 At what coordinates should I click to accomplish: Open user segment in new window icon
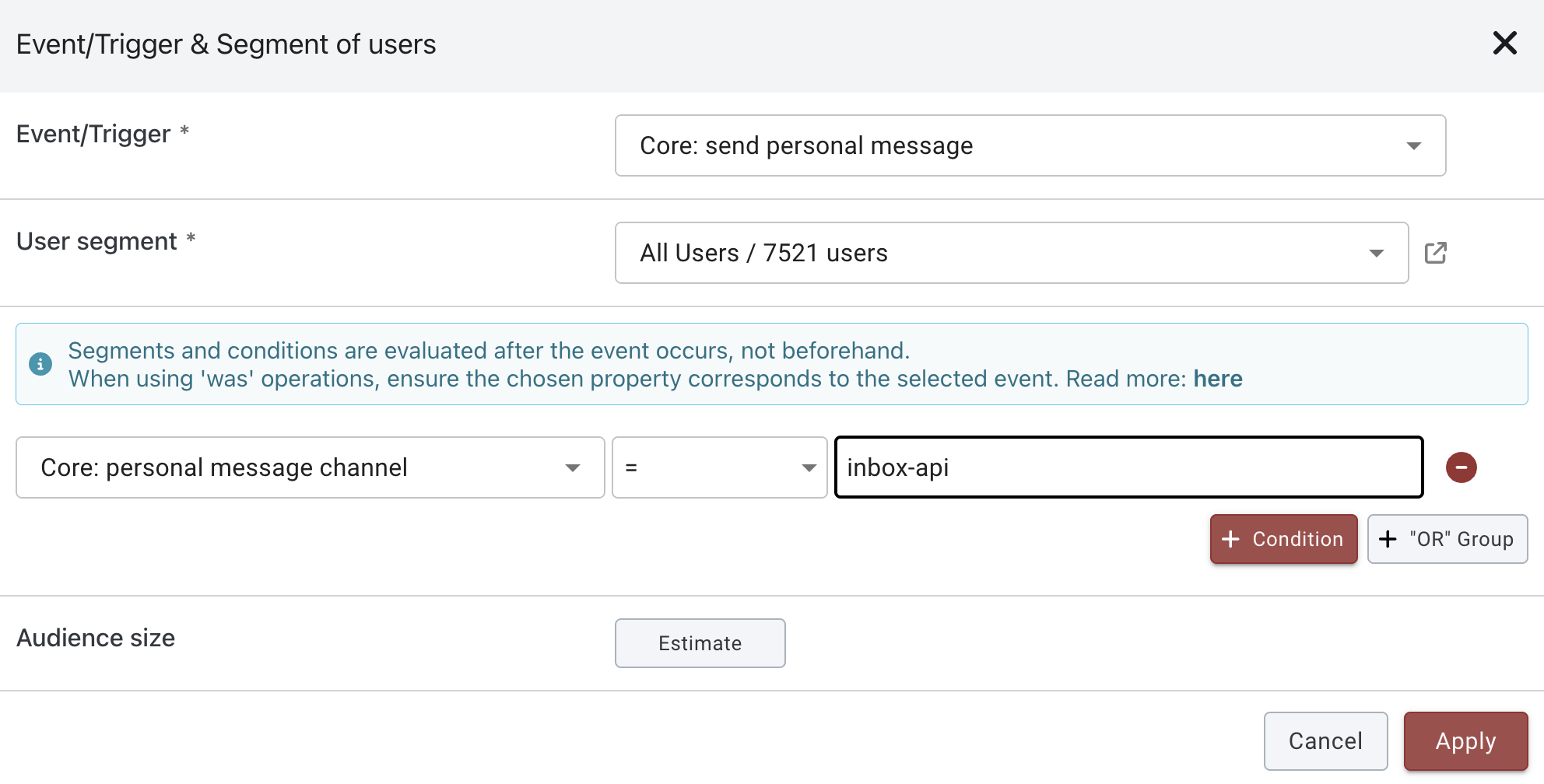[x=1435, y=253]
